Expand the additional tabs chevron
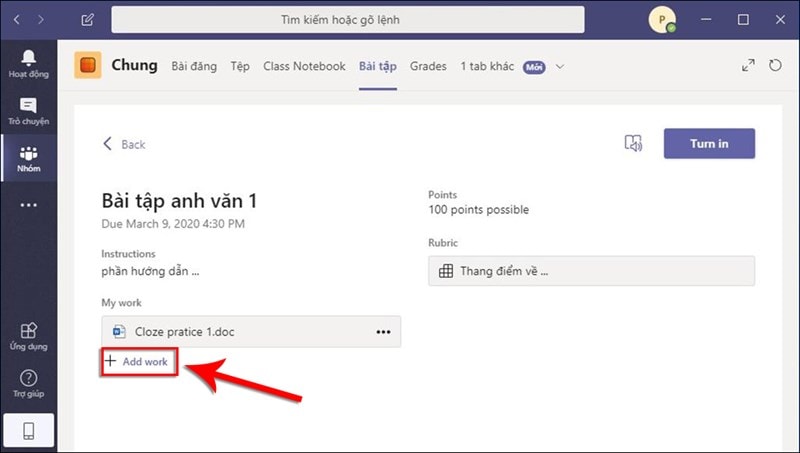 560,66
